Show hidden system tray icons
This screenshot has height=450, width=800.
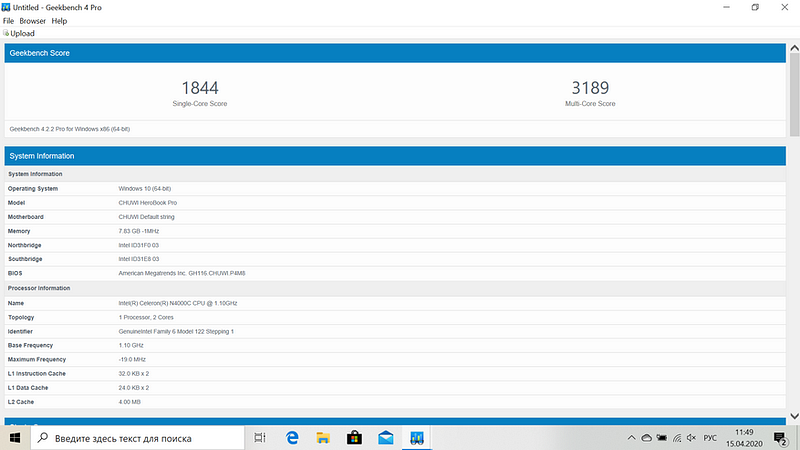click(631, 438)
